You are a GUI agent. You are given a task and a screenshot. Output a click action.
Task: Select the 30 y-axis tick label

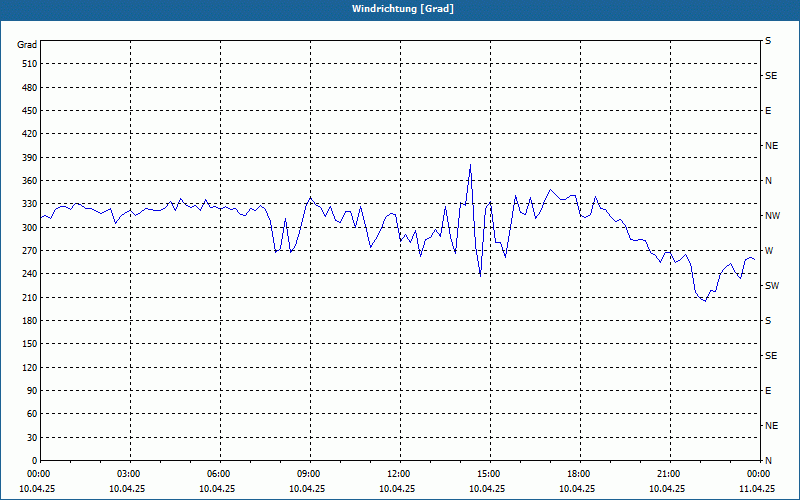click(32, 437)
